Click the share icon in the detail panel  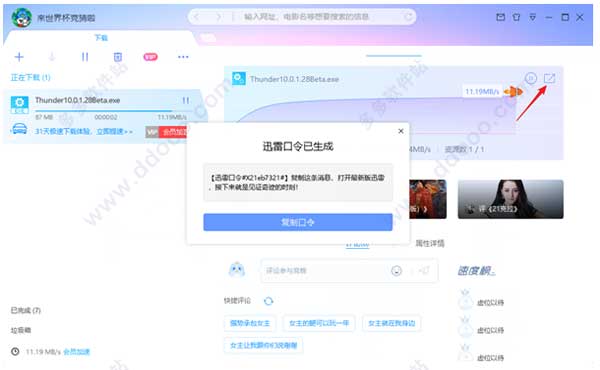549,78
